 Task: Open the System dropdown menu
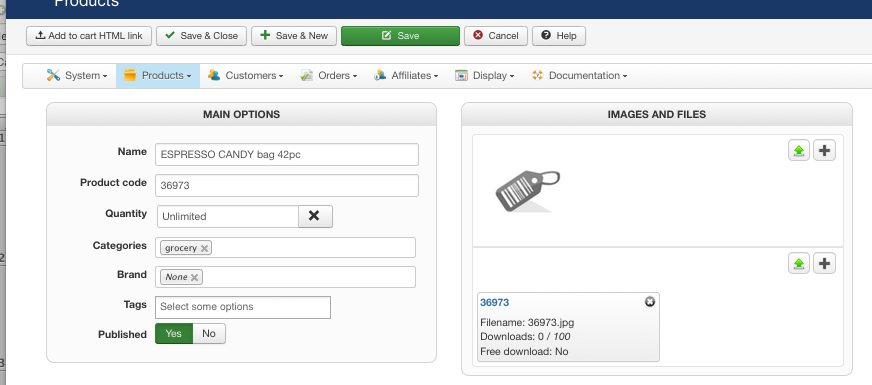[77, 76]
